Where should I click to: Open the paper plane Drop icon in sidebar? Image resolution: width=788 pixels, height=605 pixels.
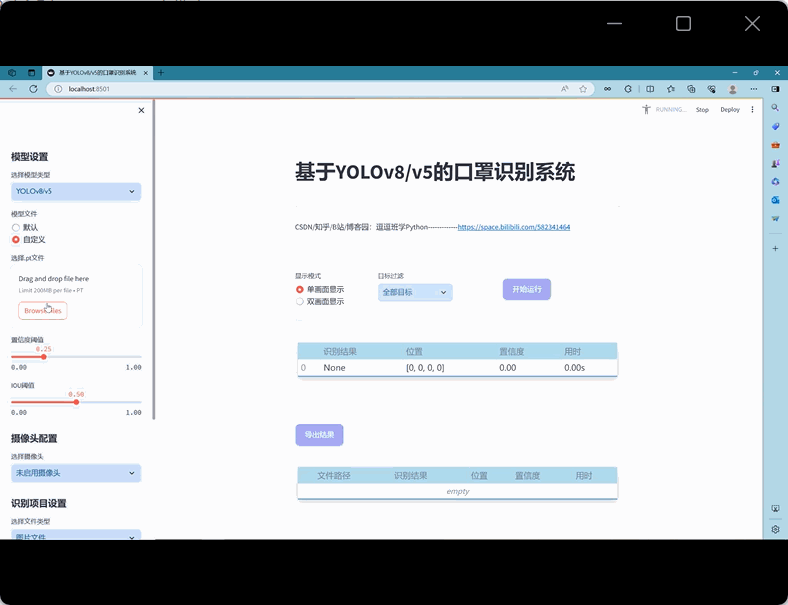[x=775, y=219]
